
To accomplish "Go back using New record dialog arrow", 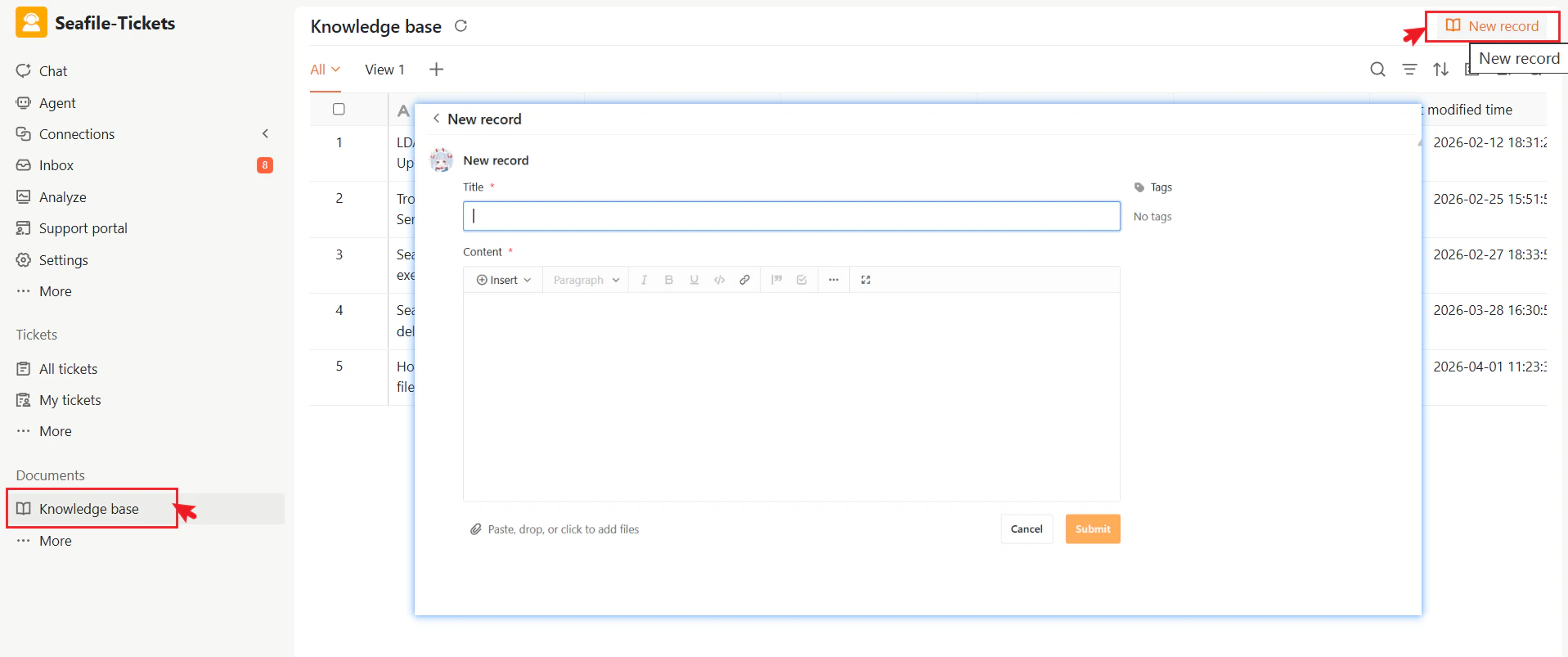I will tap(436, 119).
